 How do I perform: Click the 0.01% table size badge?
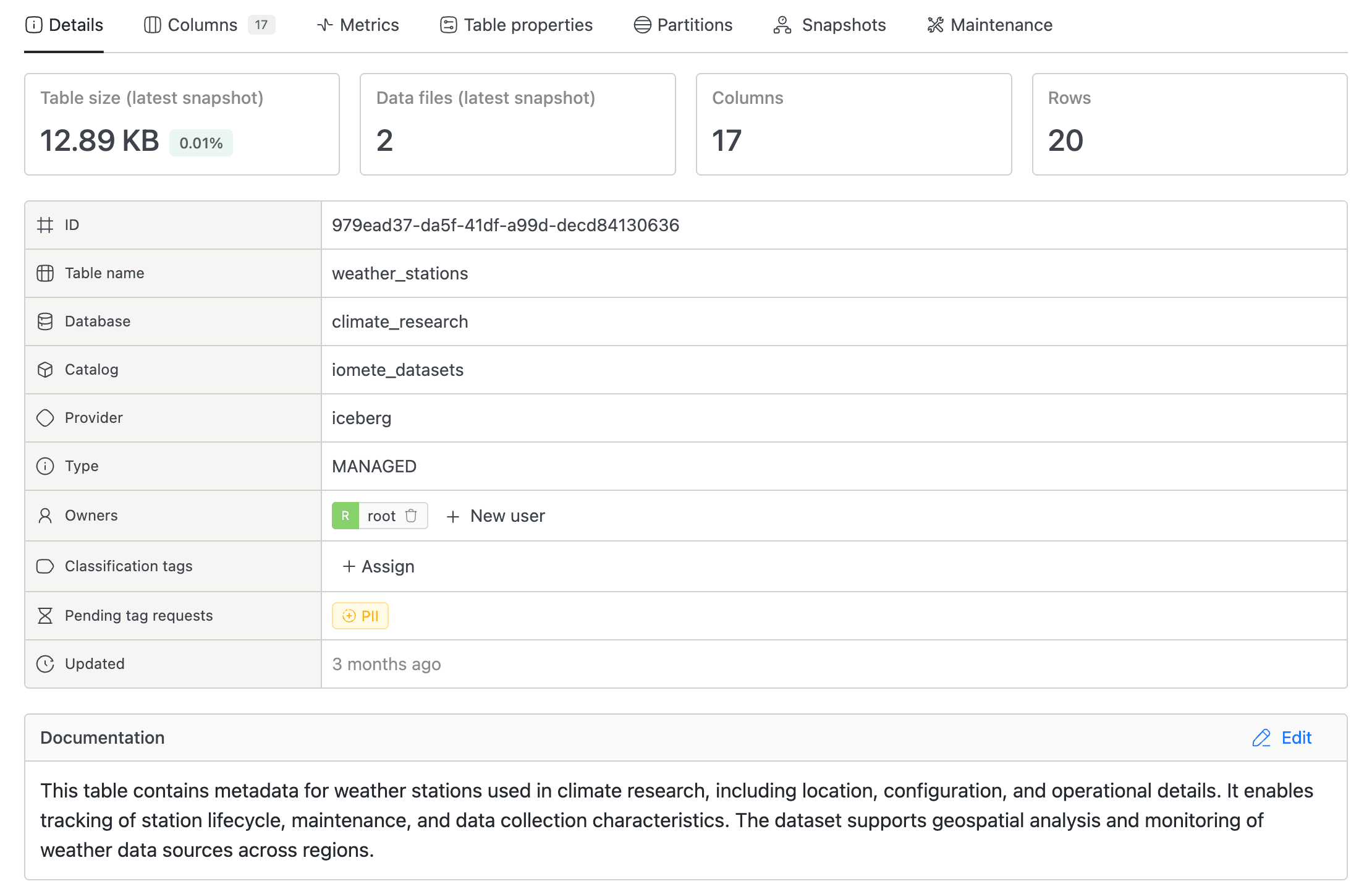click(201, 143)
